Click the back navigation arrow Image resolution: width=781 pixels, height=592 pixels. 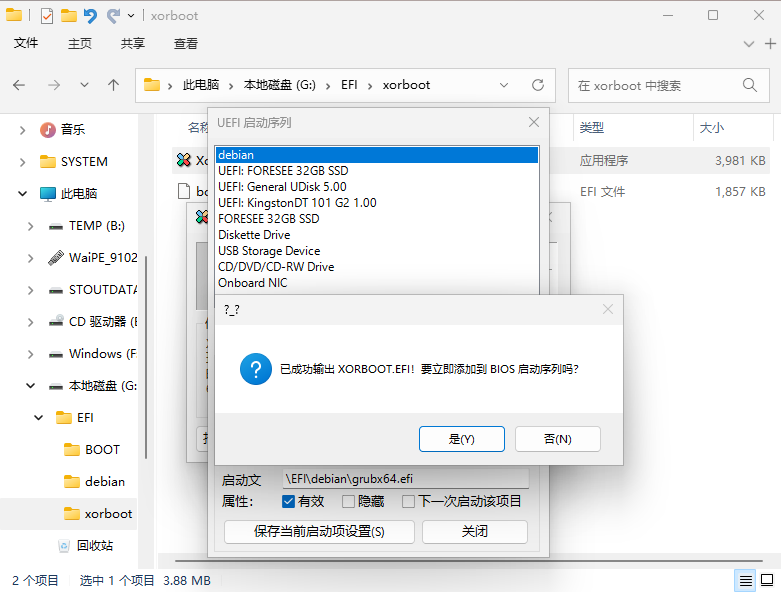tap(19, 85)
